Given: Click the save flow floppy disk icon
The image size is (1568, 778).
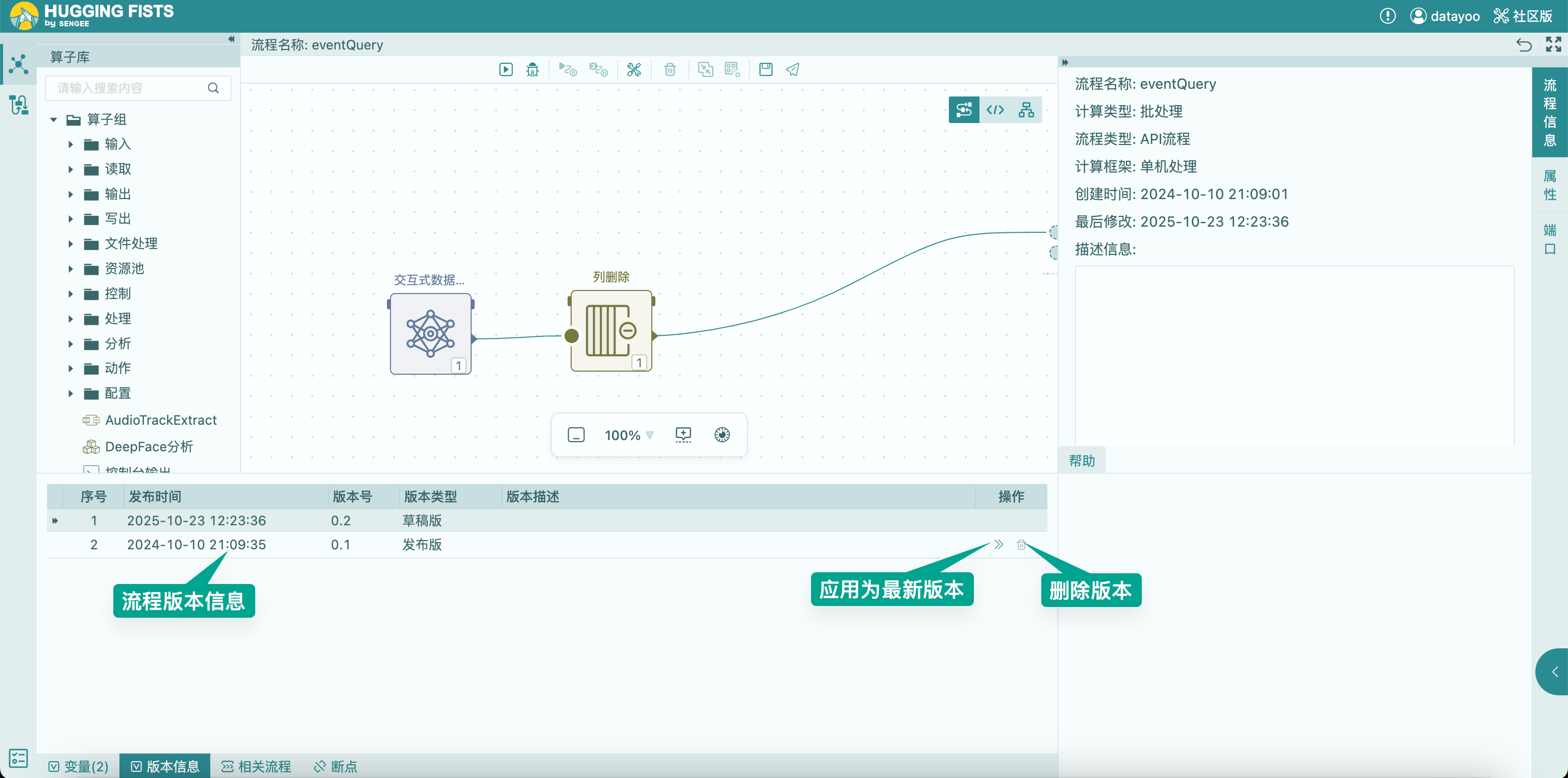Looking at the screenshot, I should tap(765, 69).
